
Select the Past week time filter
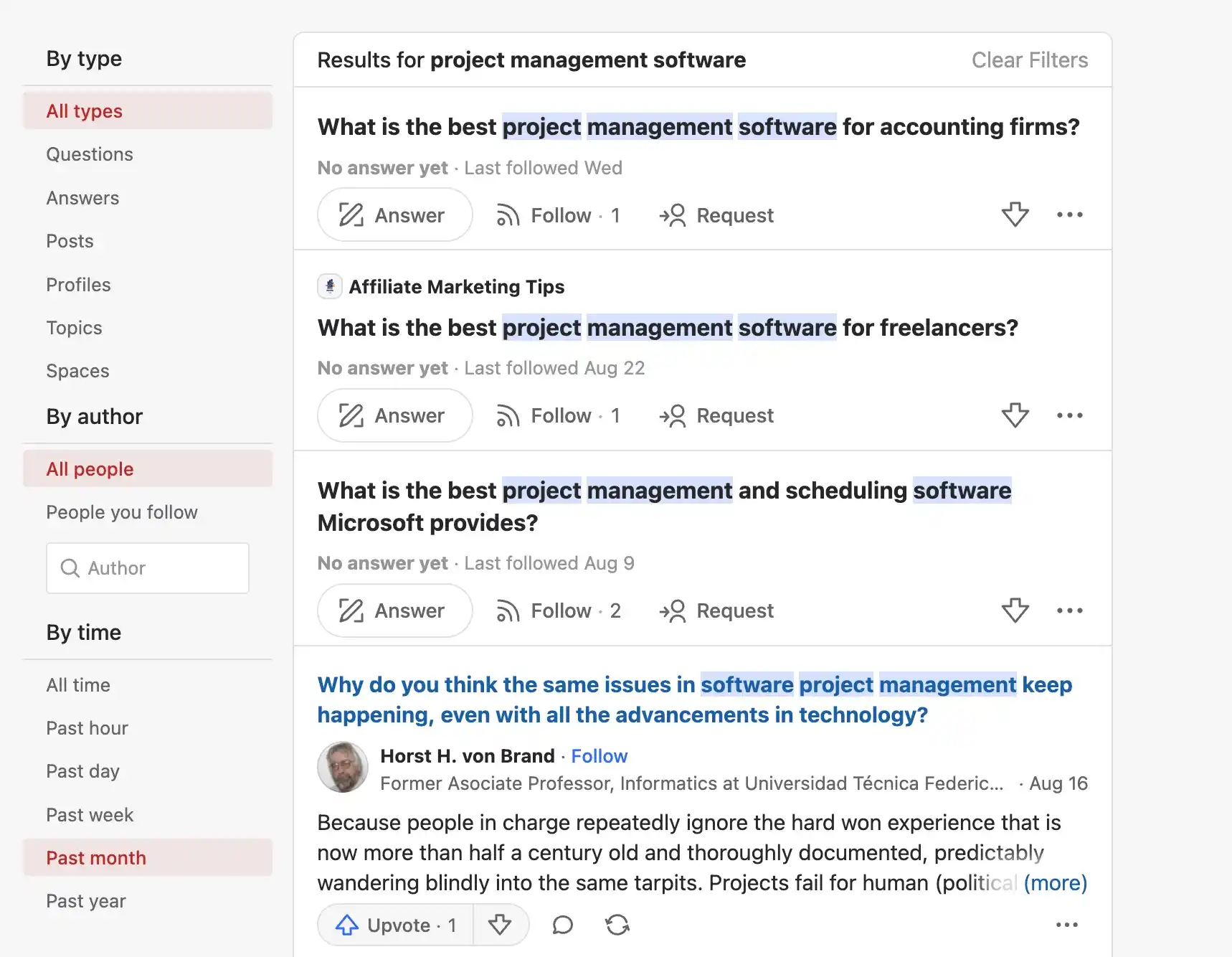[89, 814]
